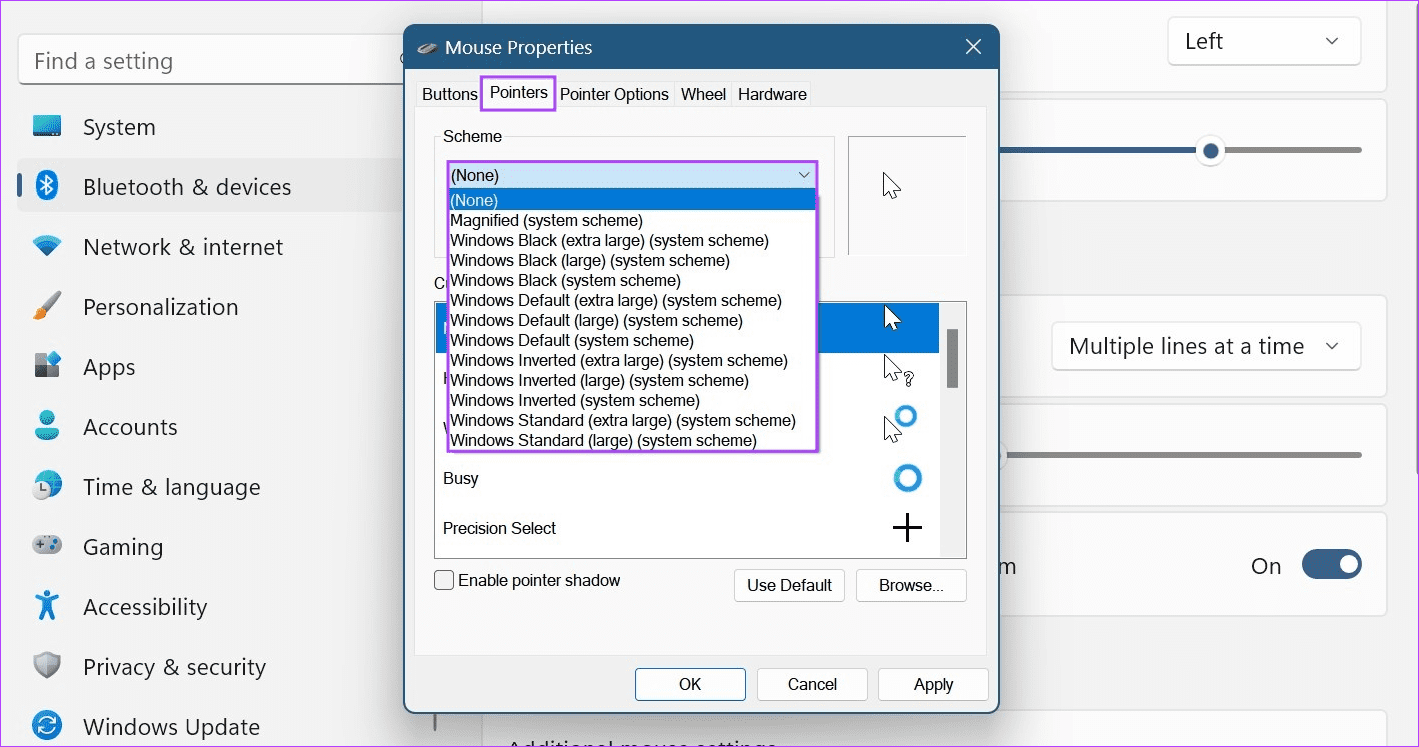This screenshot has width=1419, height=747.
Task: Click the Gaming controller icon
Action: pyautogui.click(x=47, y=546)
